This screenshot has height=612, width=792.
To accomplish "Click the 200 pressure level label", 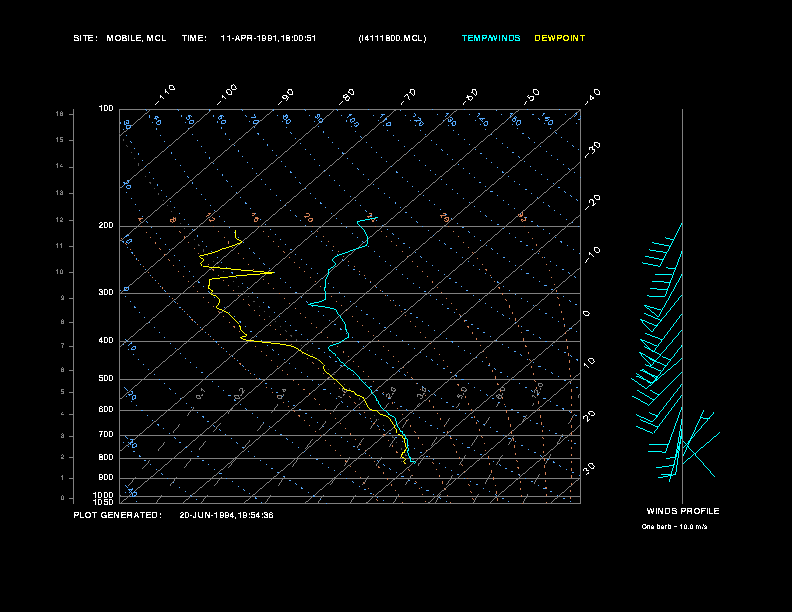I will click(x=106, y=225).
